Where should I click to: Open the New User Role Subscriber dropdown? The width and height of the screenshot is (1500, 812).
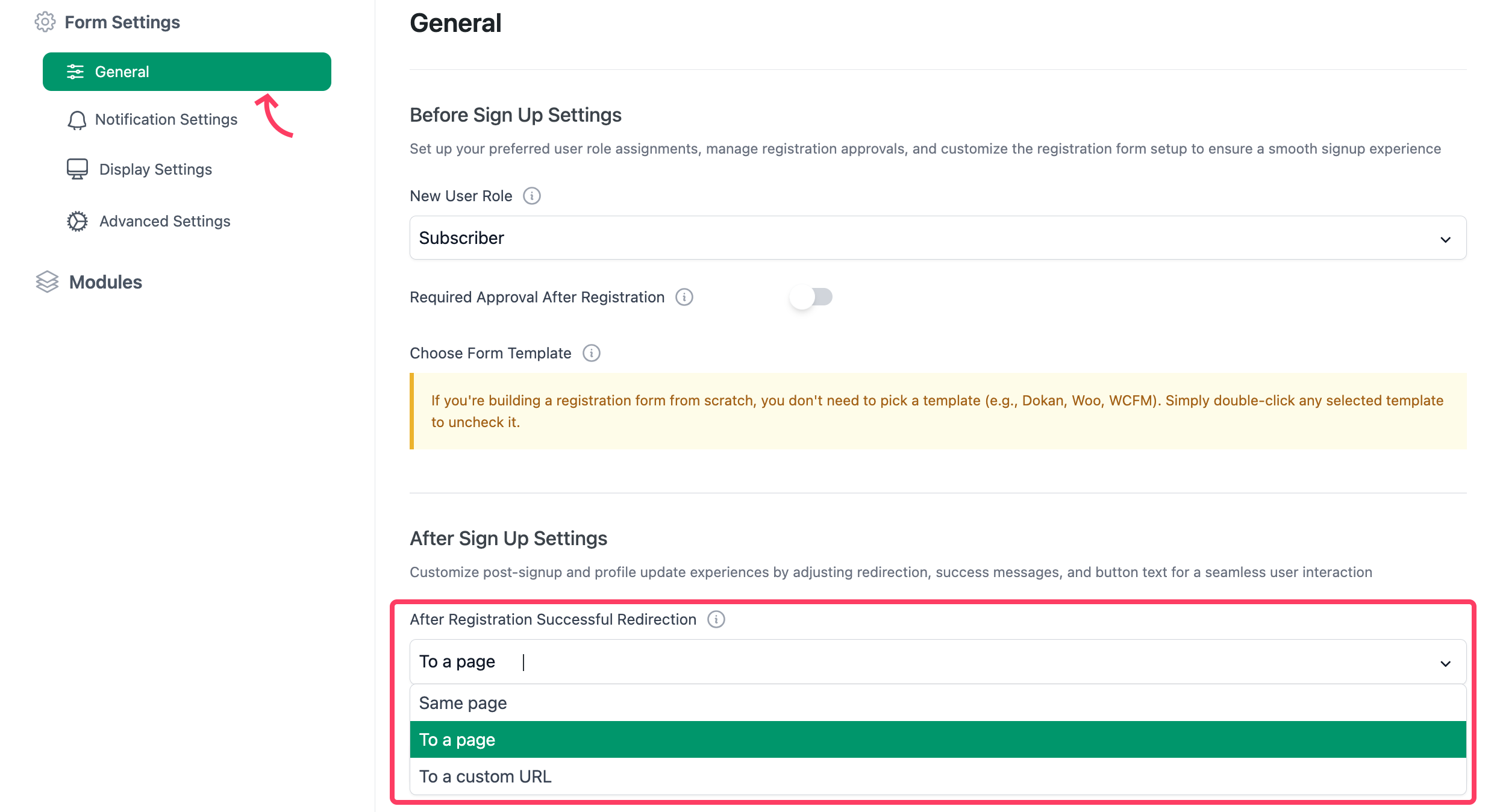pos(938,238)
